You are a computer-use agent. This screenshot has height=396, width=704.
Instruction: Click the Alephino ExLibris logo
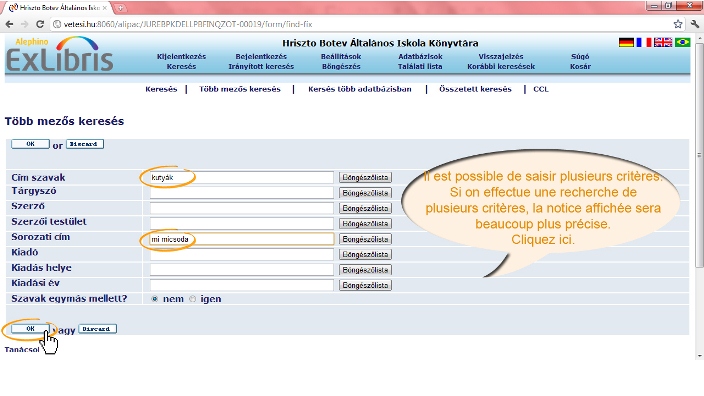tap(59, 55)
